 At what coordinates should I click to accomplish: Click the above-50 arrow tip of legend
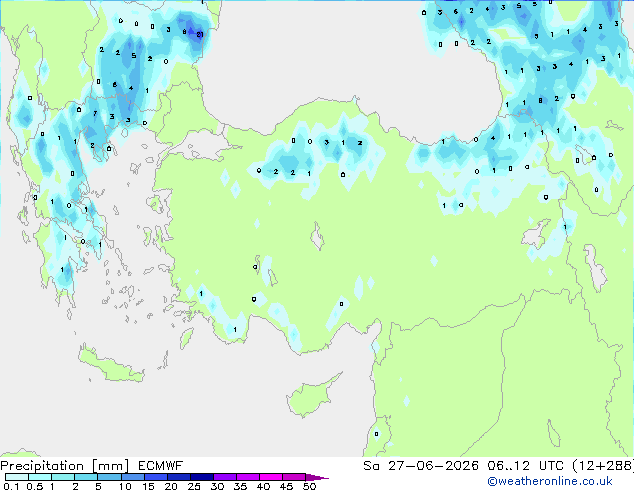317,477
